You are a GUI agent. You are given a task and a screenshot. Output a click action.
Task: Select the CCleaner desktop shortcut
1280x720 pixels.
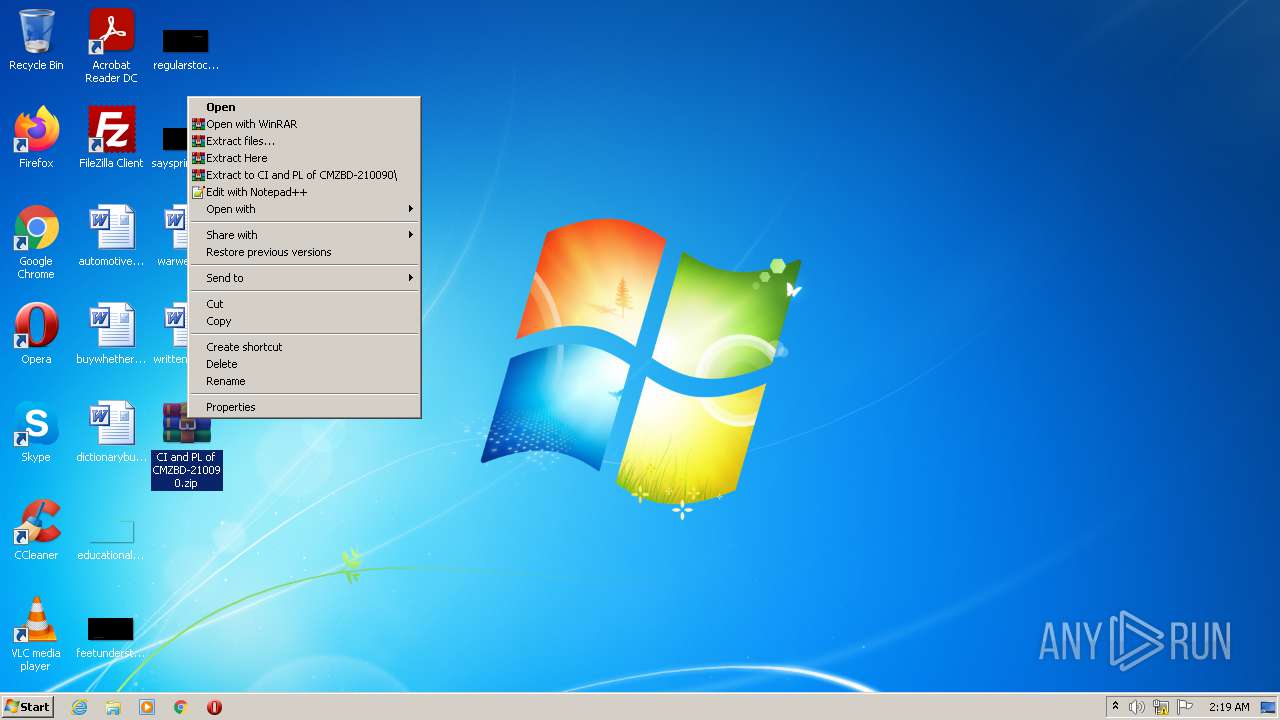coord(36,530)
